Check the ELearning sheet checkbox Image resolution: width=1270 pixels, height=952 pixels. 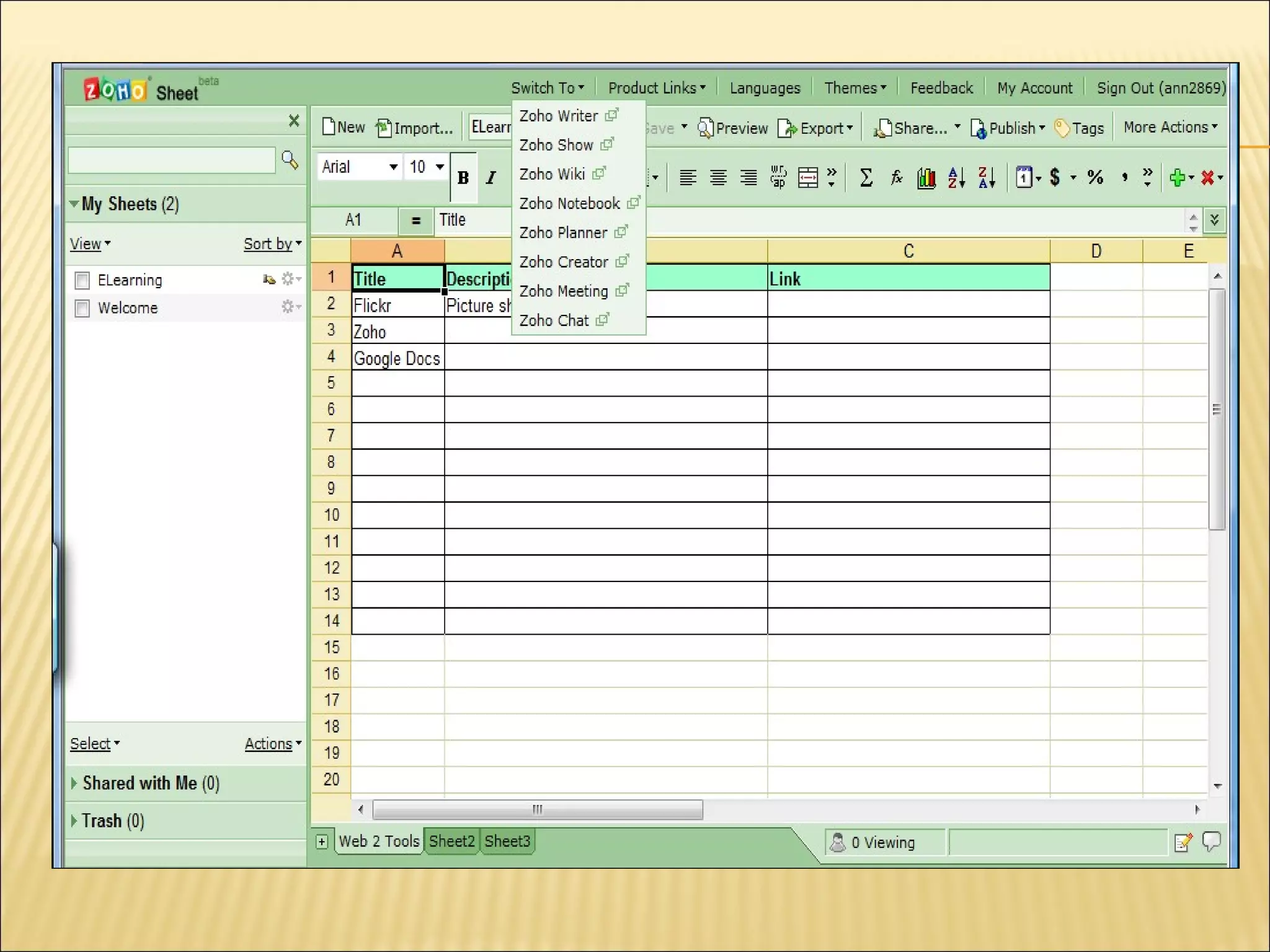pos(82,281)
